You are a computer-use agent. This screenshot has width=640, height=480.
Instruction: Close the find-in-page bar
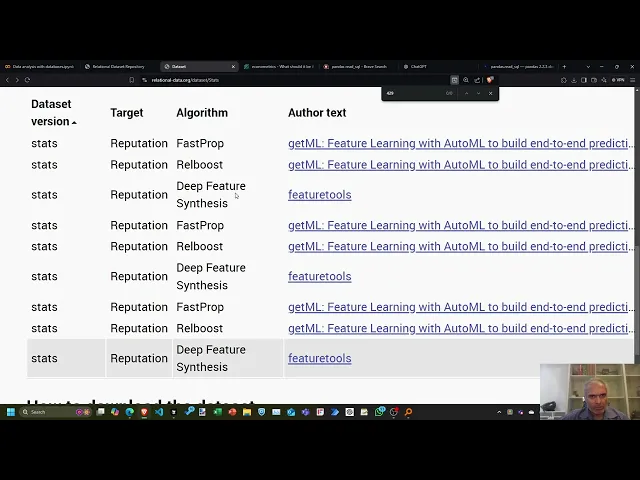(491, 93)
